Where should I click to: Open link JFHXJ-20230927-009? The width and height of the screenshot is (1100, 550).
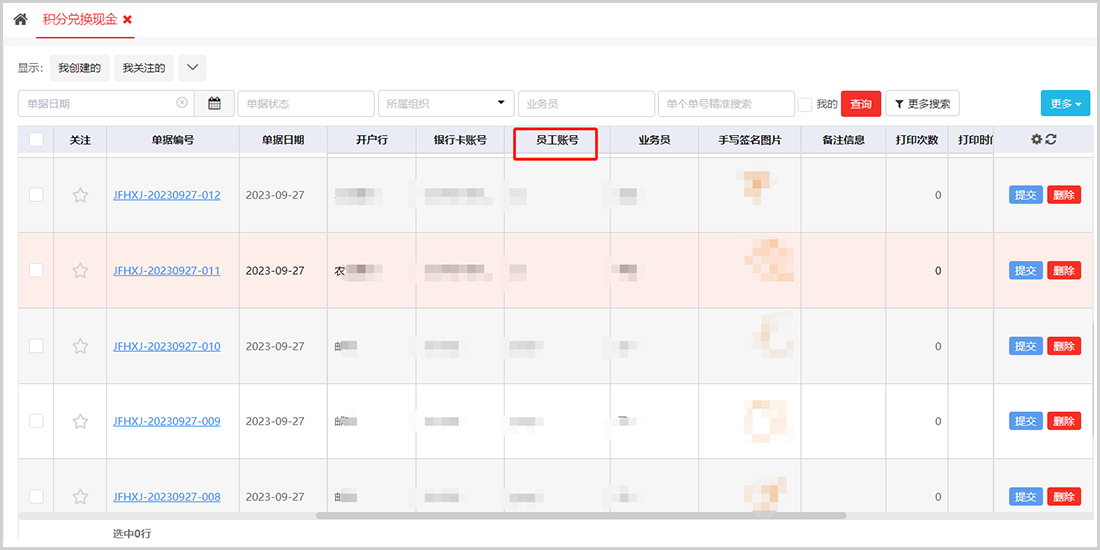point(167,421)
